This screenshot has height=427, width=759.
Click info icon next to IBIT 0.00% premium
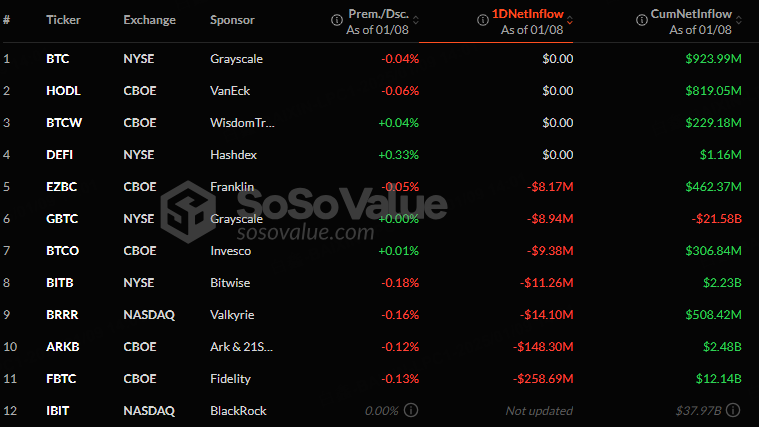pos(411,411)
